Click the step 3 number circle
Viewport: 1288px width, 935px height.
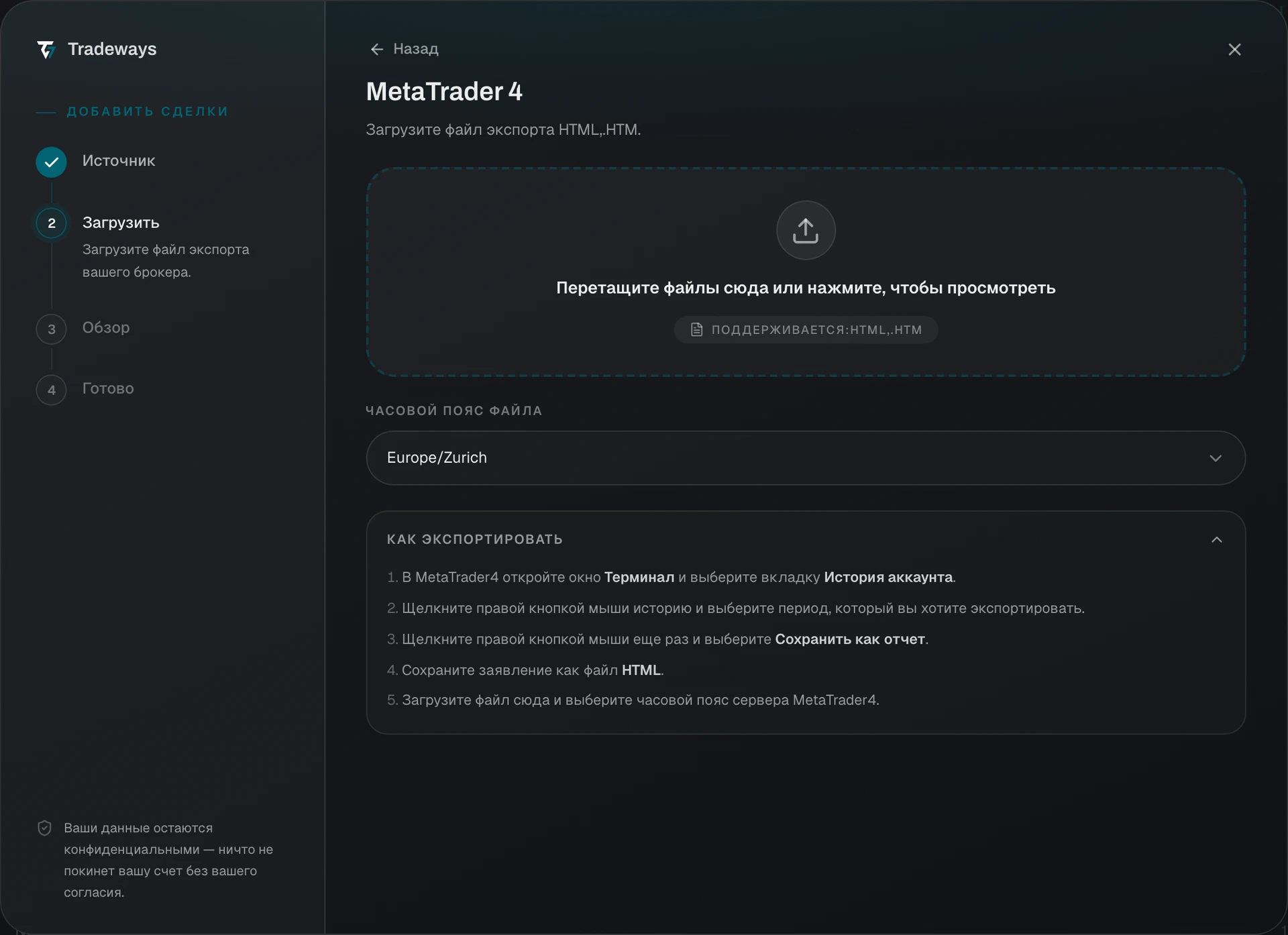pyautogui.click(x=52, y=329)
